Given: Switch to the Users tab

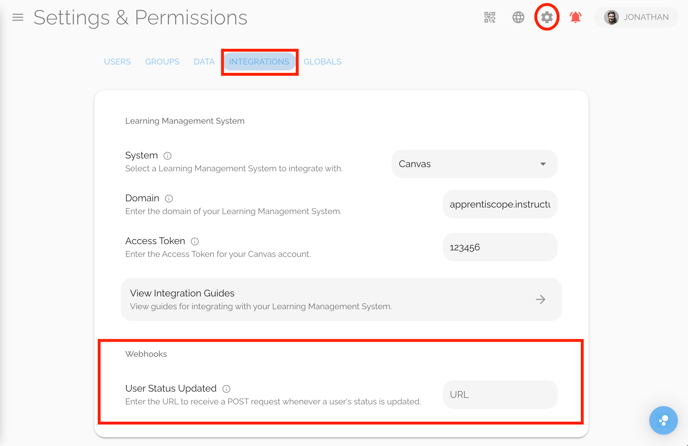Looking at the screenshot, I should pyautogui.click(x=117, y=62).
